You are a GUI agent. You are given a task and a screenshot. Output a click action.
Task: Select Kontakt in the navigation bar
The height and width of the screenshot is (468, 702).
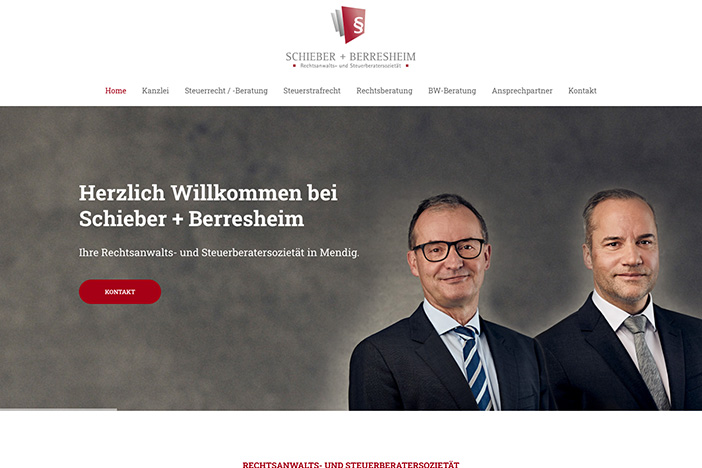[582, 90]
